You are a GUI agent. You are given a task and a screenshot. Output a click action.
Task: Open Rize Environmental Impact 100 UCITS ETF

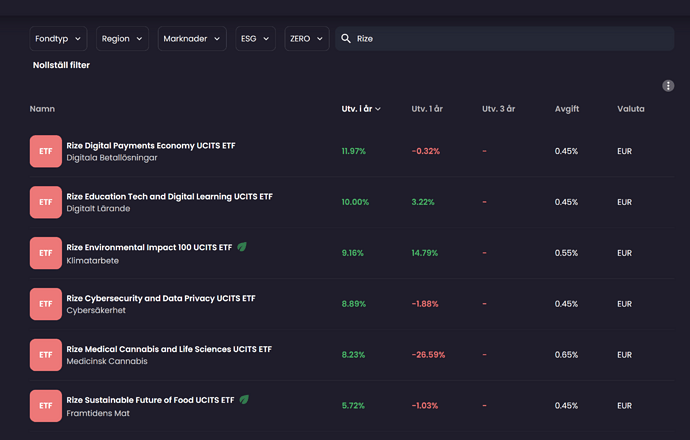[x=149, y=247]
